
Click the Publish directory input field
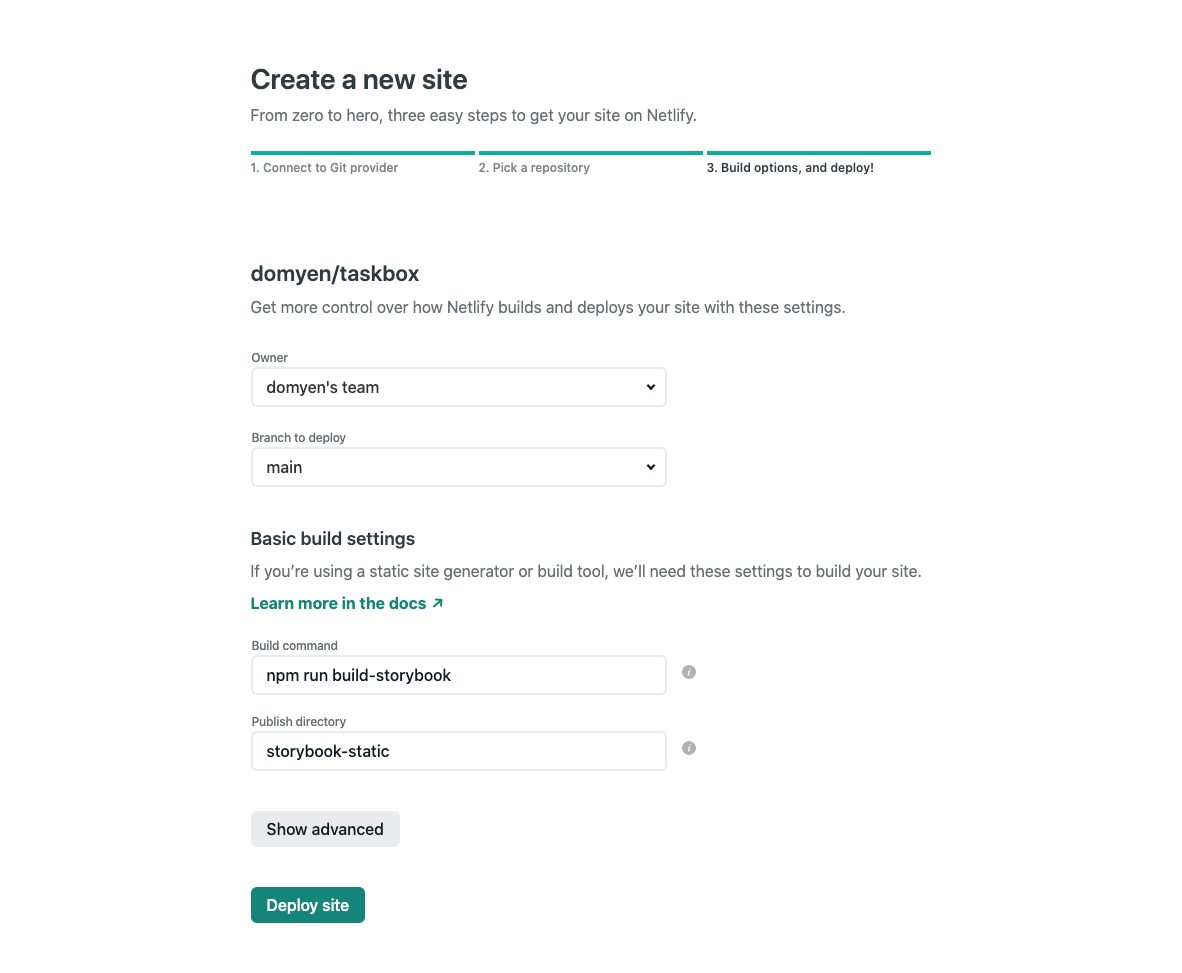click(x=458, y=751)
